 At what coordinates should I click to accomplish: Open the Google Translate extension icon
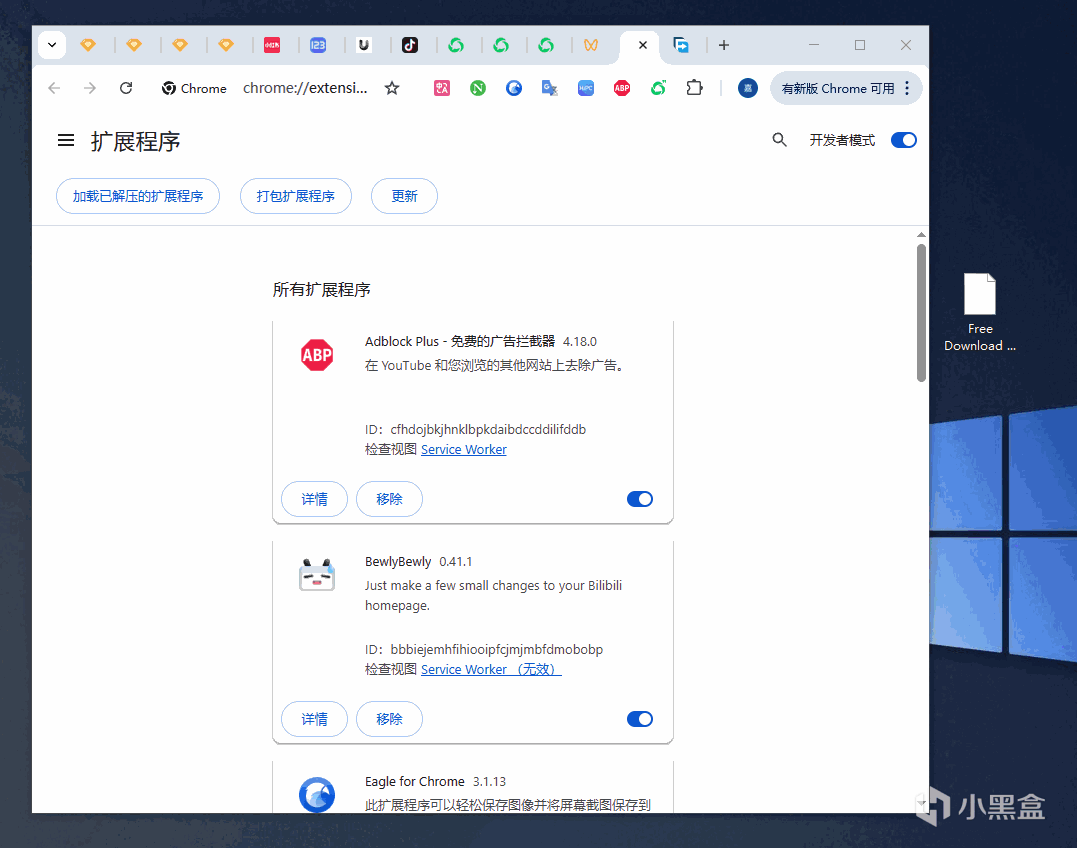click(549, 88)
